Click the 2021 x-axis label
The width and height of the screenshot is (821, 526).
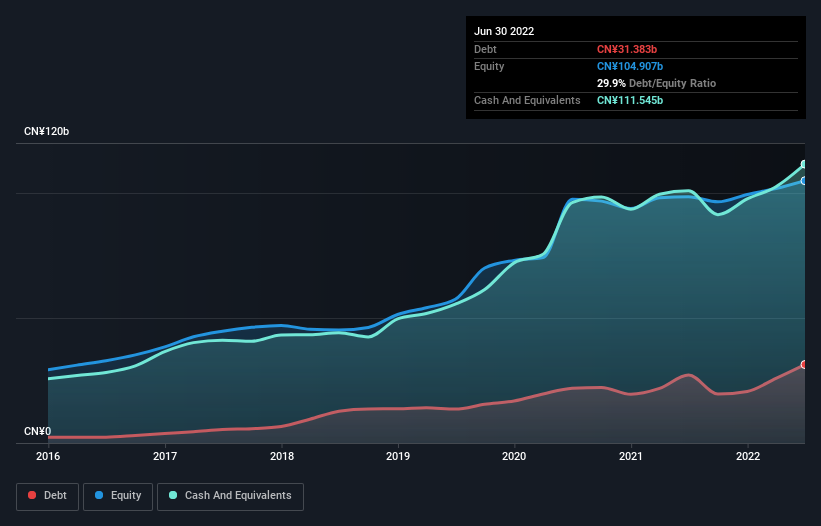(x=631, y=456)
